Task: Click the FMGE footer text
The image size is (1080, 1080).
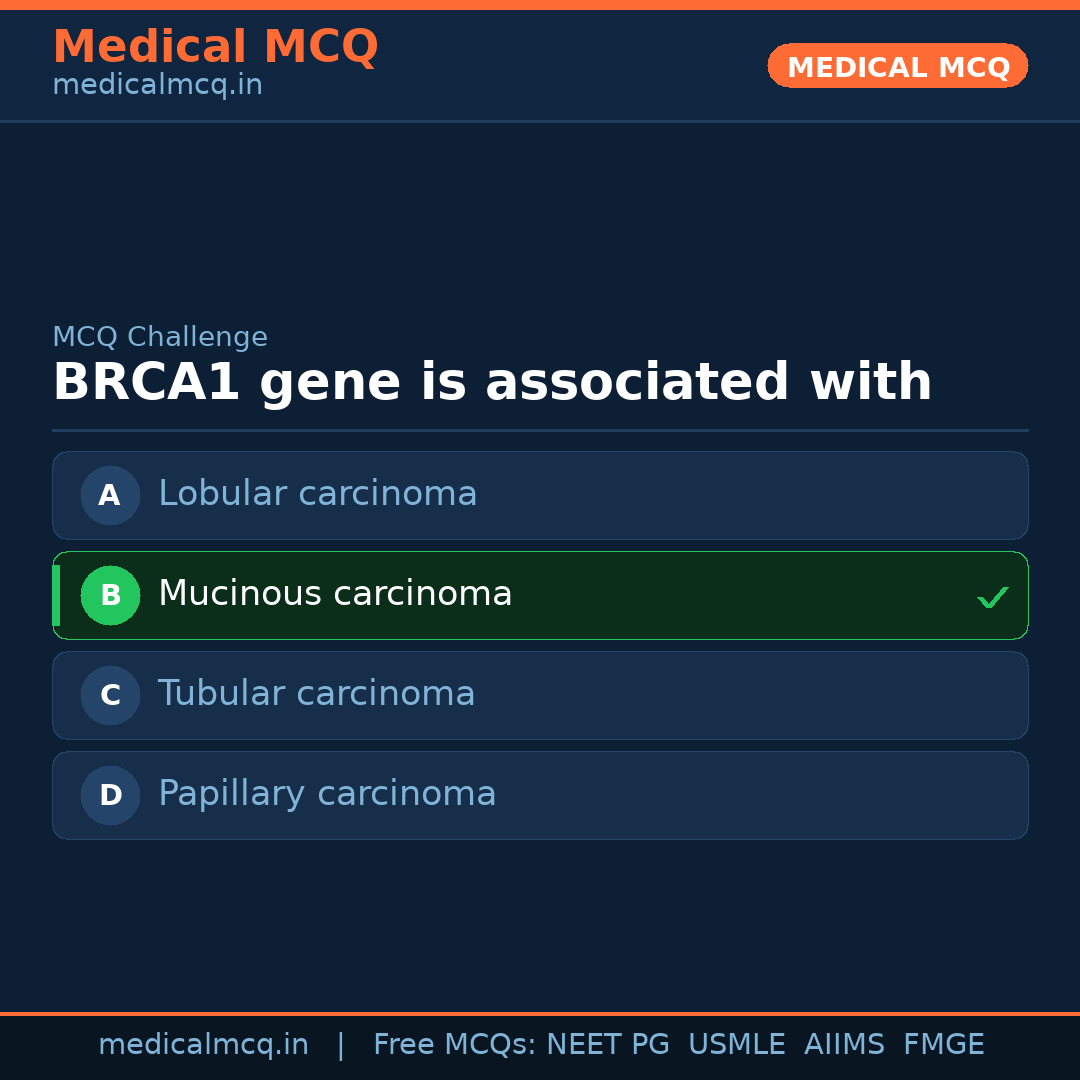Action: tap(943, 1045)
